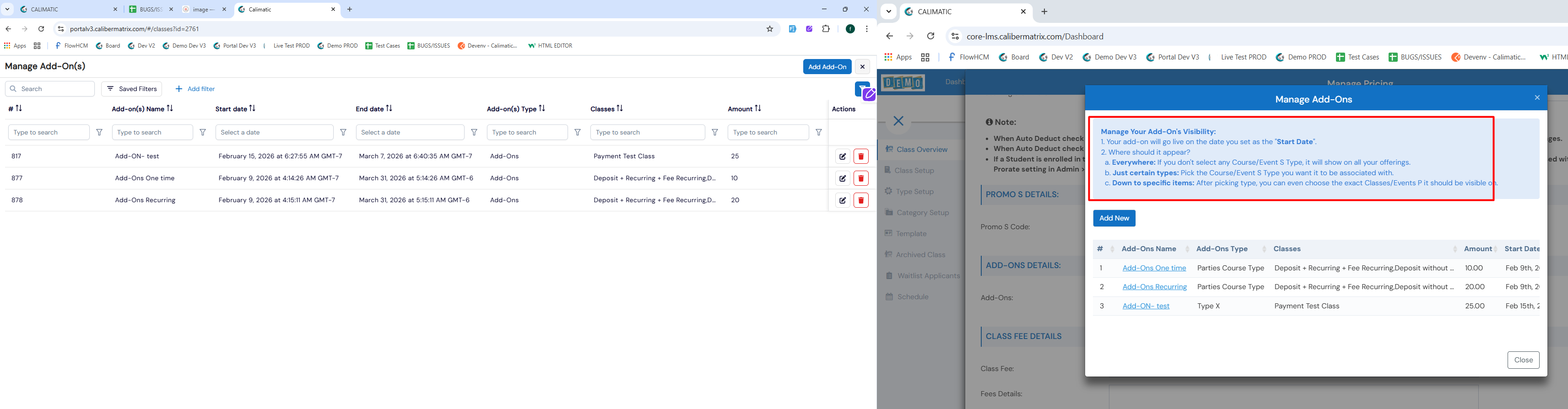This screenshot has width=1568, height=409.
Task: Open Add-ON- test link
Action: pyautogui.click(x=1146, y=306)
